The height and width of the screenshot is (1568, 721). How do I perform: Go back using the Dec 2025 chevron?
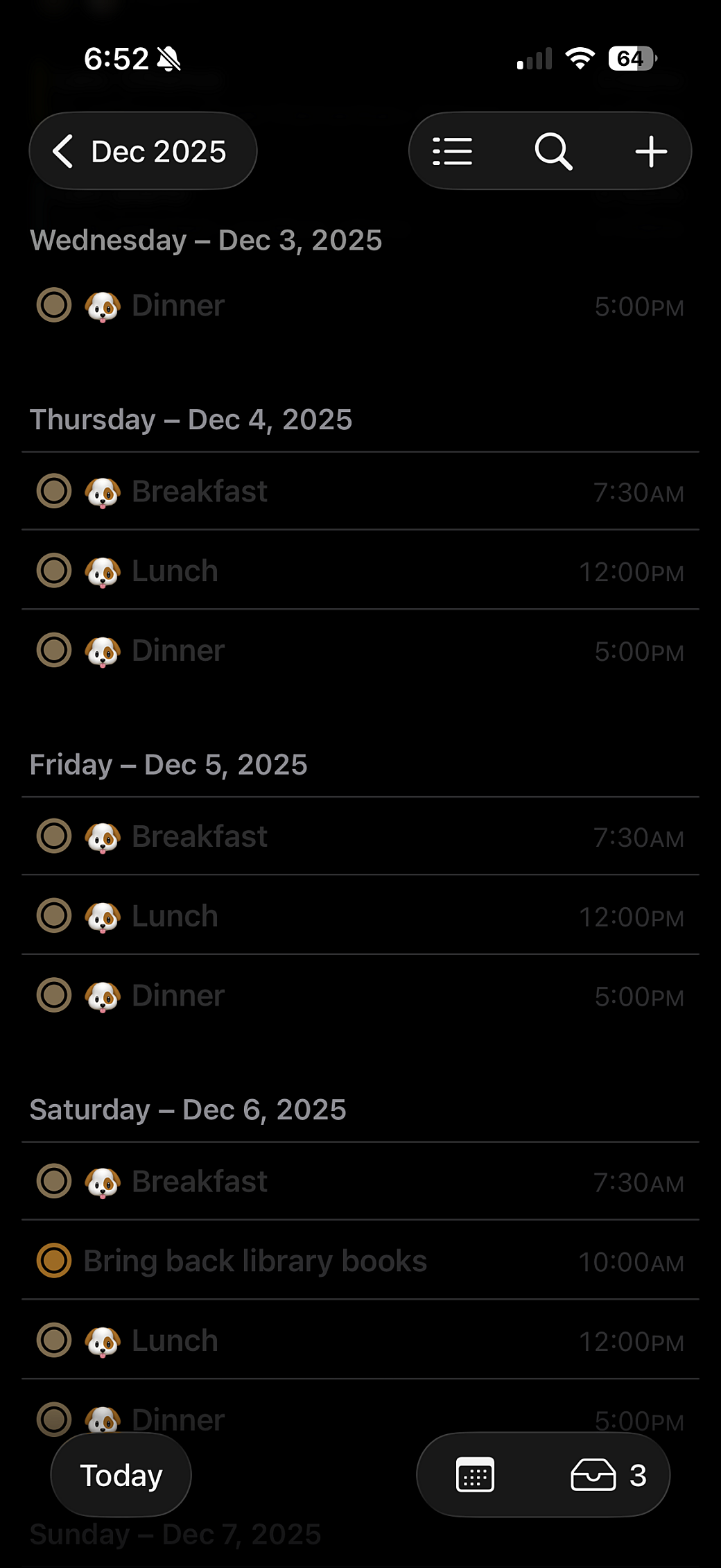[63, 151]
